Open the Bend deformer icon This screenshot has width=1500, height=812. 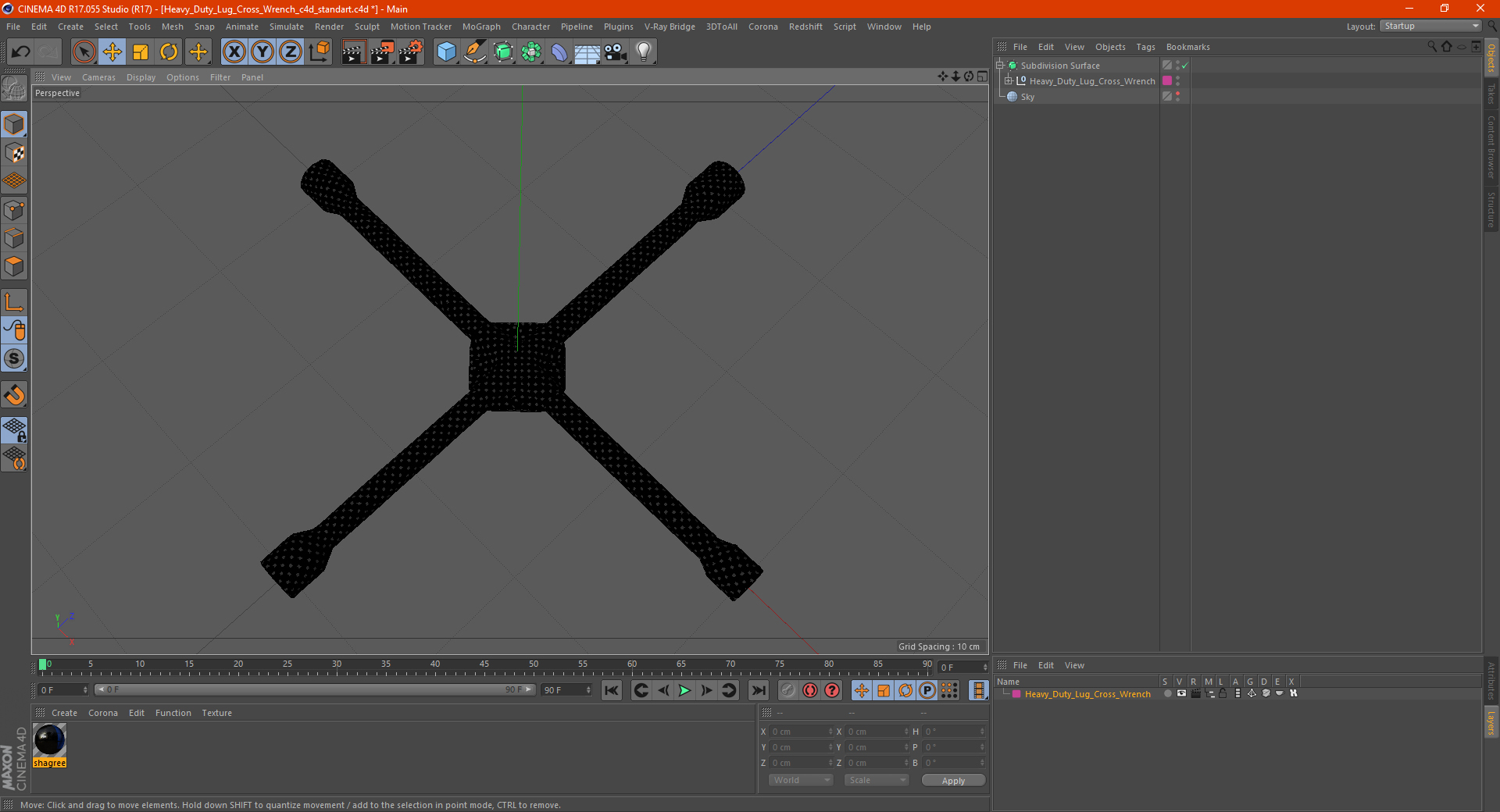[559, 52]
